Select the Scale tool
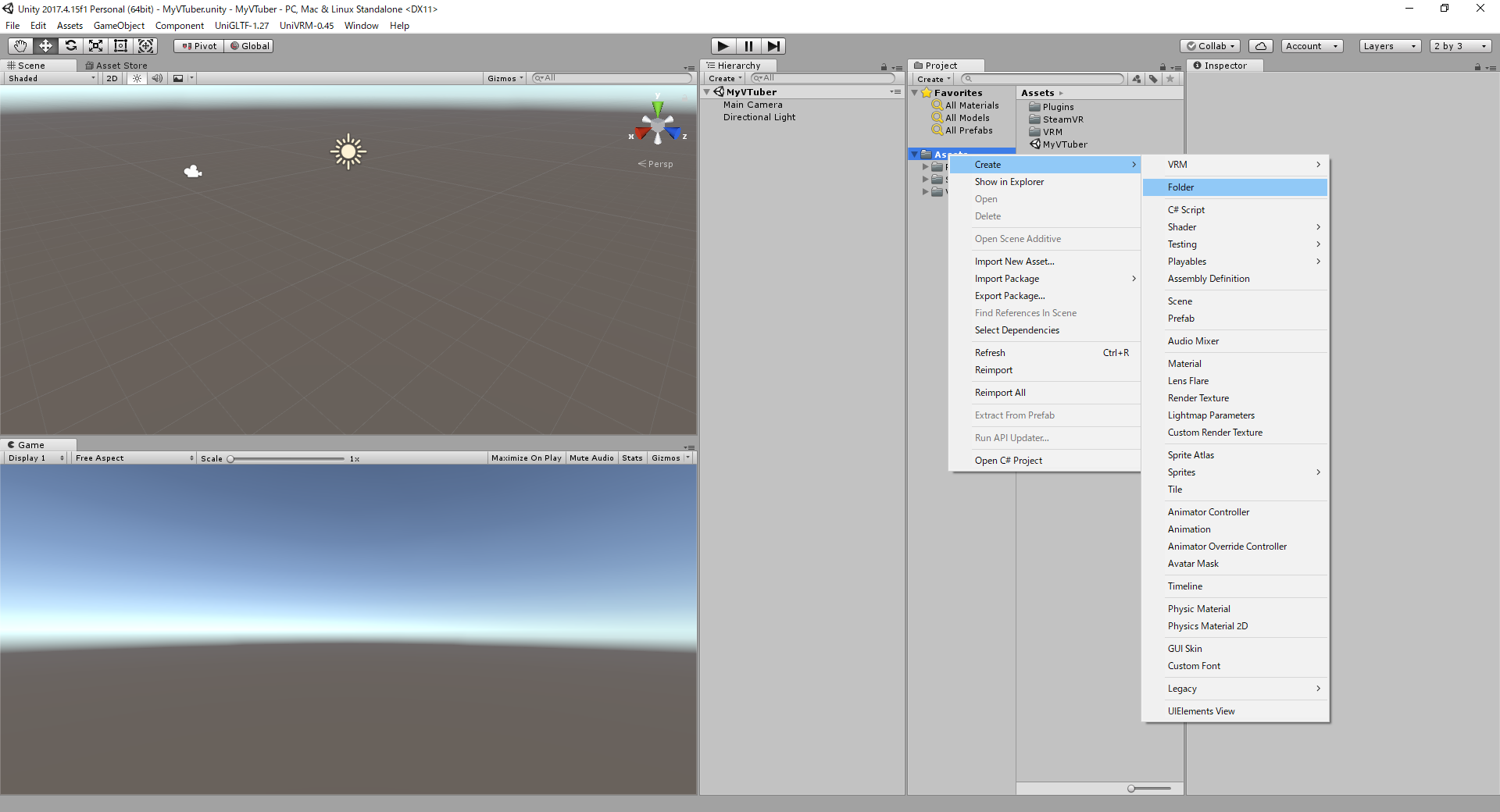Image resolution: width=1500 pixels, height=812 pixels. click(95, 46)
